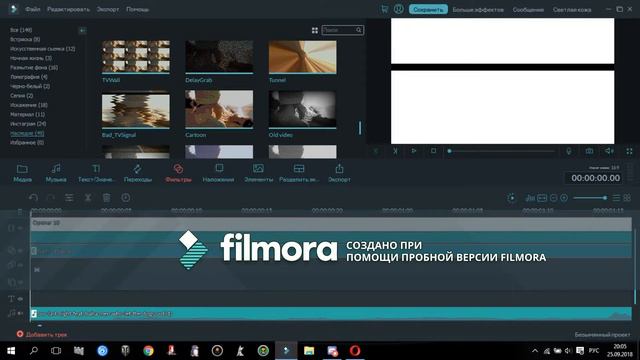
Task: Click the blue Сохранить button
Action: pos(428,9)
